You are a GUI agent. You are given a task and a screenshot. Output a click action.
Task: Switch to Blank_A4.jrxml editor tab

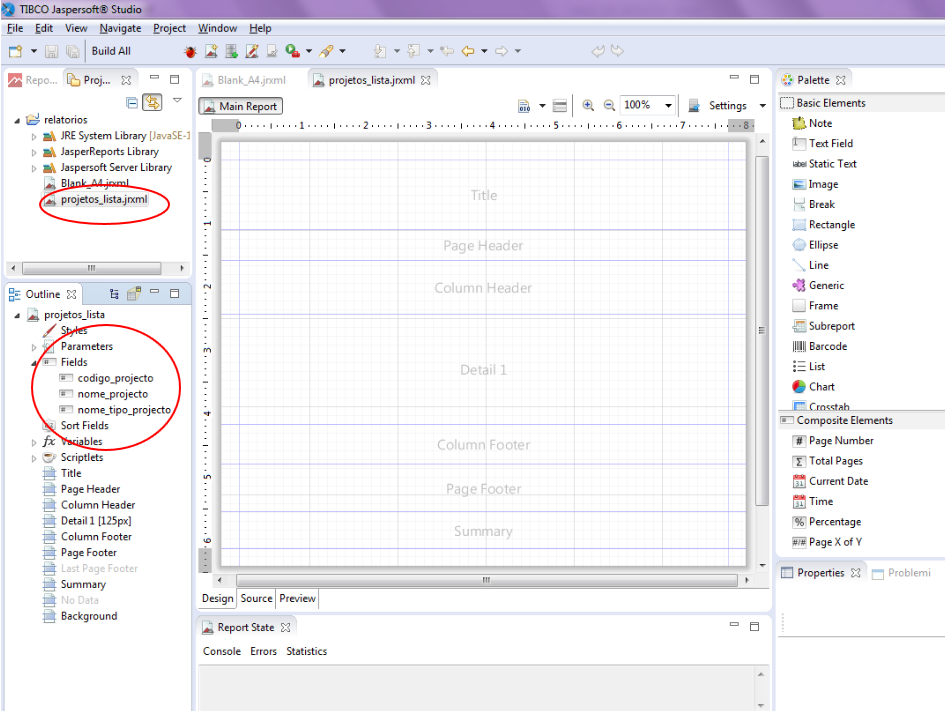coord(244,80)
